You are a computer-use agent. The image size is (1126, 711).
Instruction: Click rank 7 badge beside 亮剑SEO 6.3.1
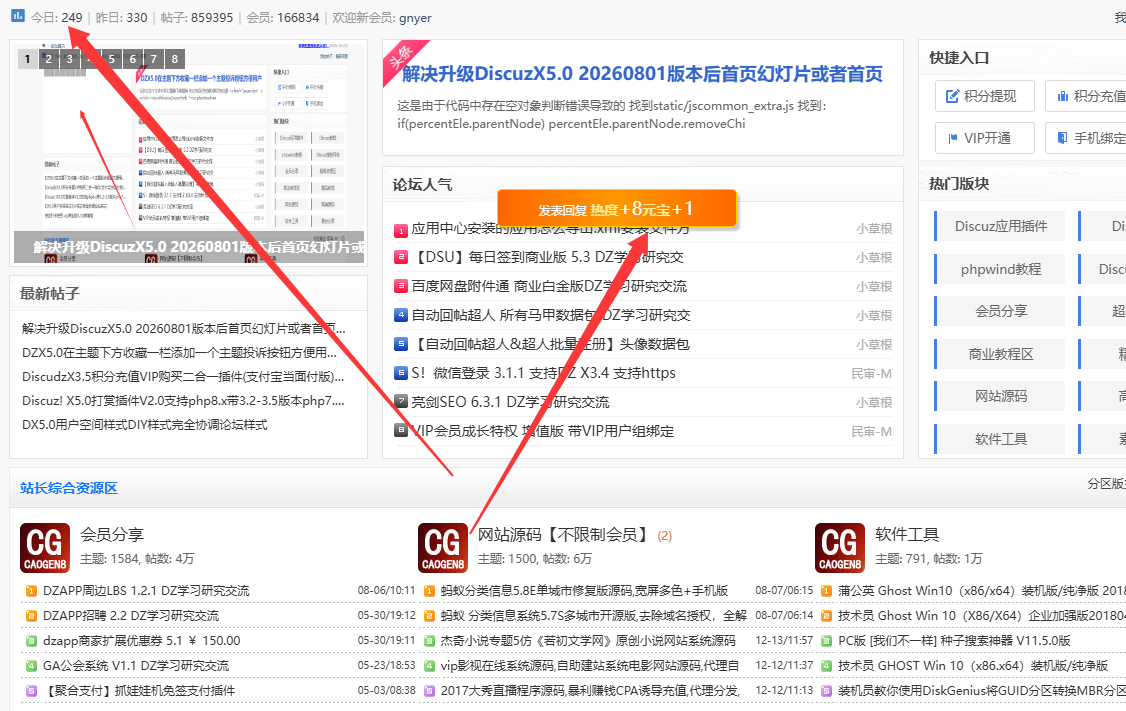coord(401,402)
